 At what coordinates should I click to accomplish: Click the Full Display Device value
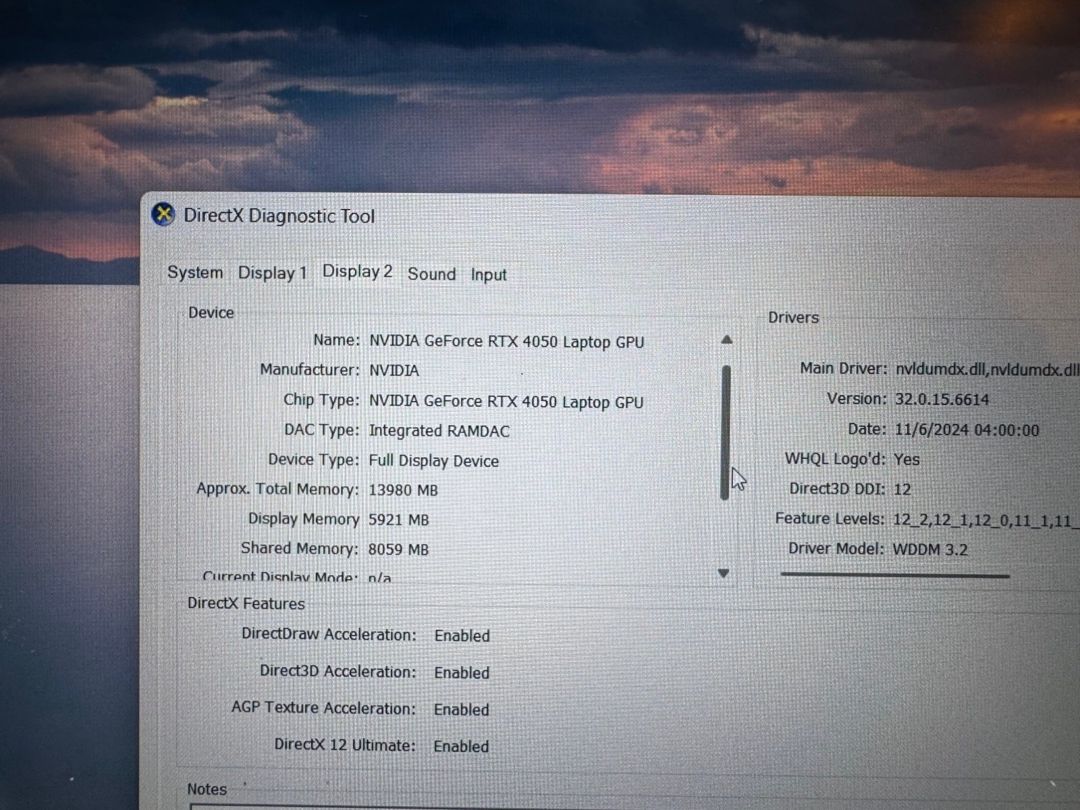coord(433,461)
